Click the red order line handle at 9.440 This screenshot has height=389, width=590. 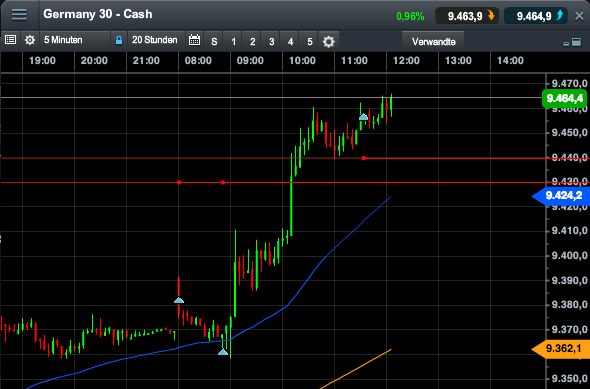tap(364, 158)
